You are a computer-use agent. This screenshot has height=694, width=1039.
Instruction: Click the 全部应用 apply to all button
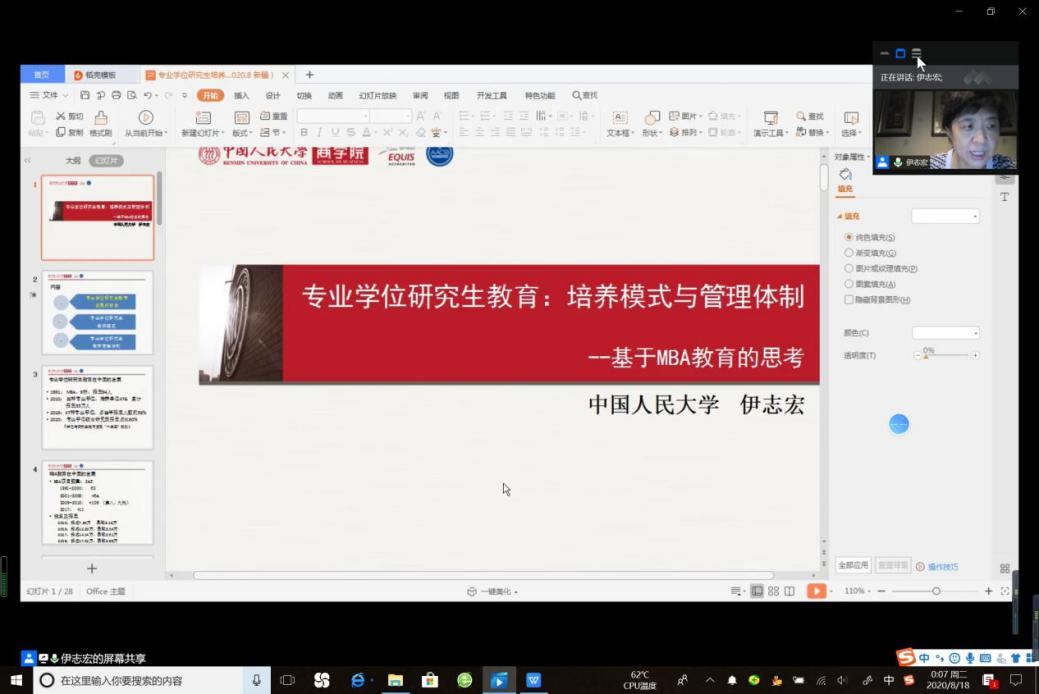pyautogui.click(x=853, y=566)
